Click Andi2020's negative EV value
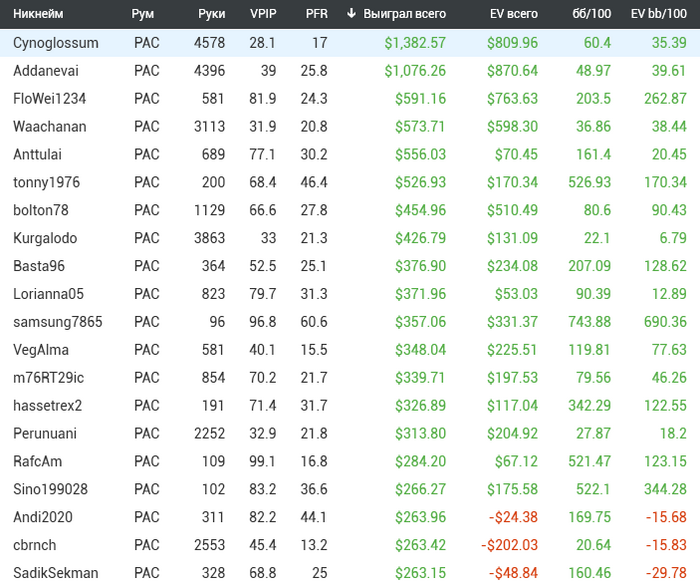The height and width of the screenshot is (586, 700). tap(512, 517)
